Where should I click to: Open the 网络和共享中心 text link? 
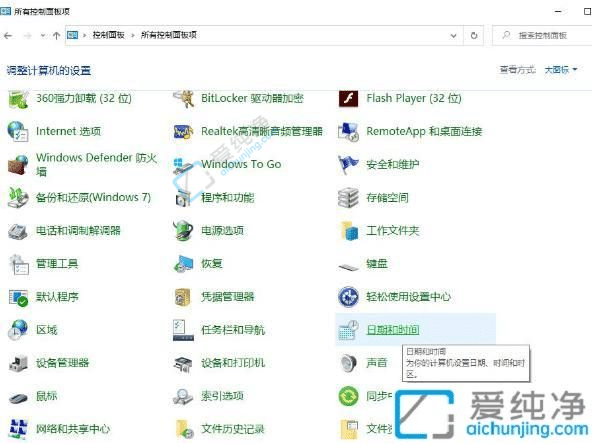pyautogui.click(x=73, y=429)
